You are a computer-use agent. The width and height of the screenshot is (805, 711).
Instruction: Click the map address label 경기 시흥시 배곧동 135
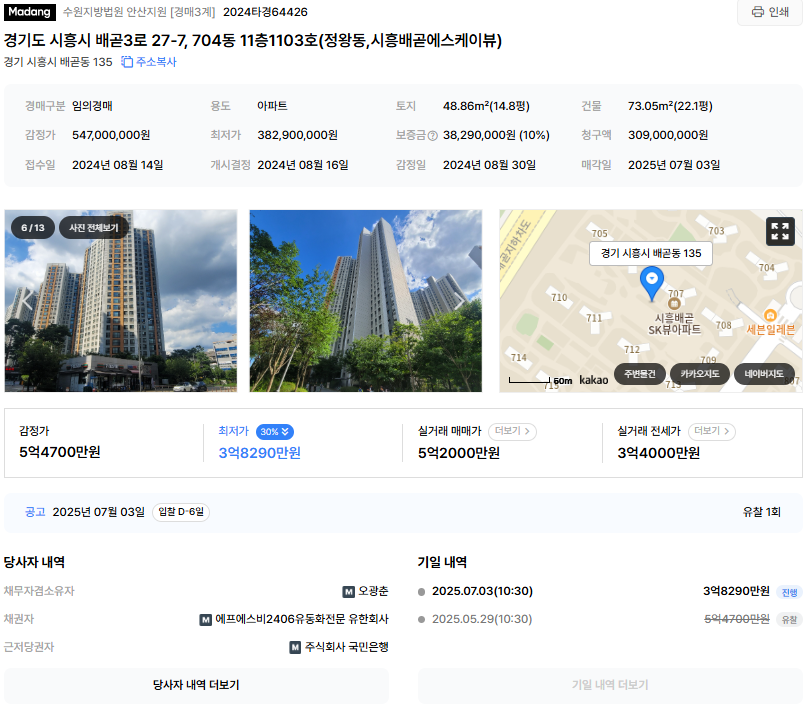[x=651, y=253]
